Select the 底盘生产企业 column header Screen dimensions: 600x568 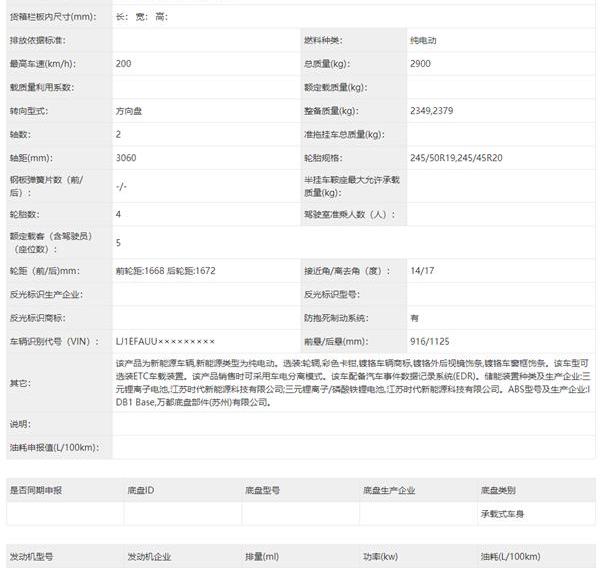(x=389, y=490)
